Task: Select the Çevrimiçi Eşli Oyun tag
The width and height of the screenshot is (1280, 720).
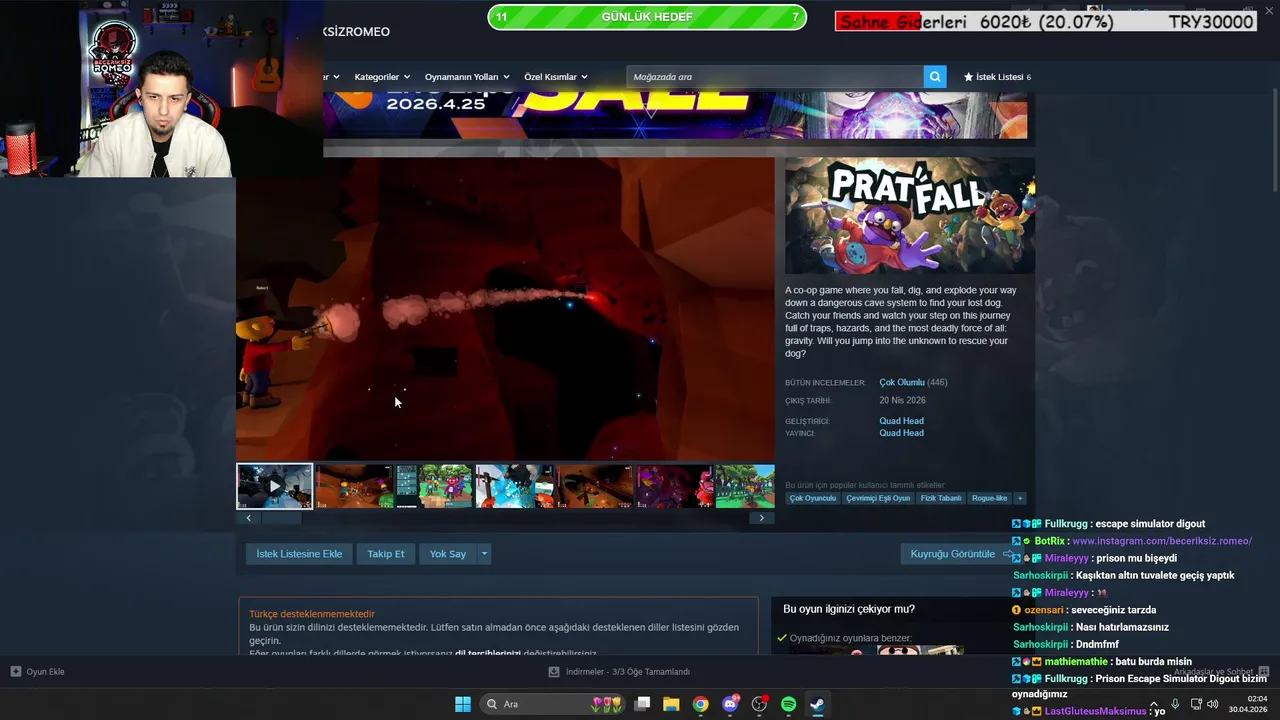Action: pos(878,498)
